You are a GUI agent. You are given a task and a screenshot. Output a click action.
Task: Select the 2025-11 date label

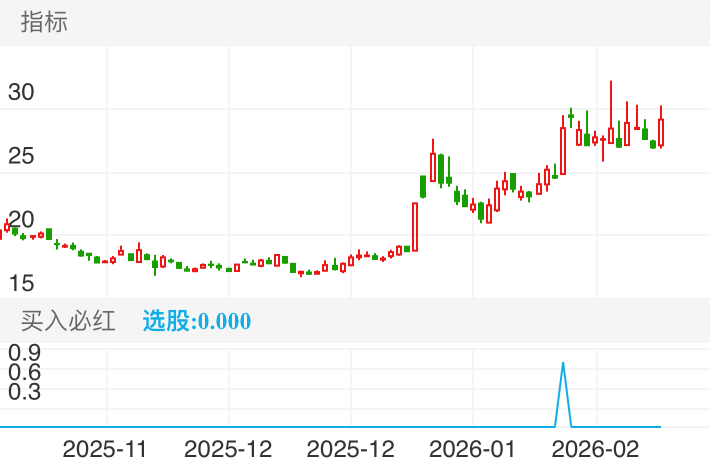point(104,449)
